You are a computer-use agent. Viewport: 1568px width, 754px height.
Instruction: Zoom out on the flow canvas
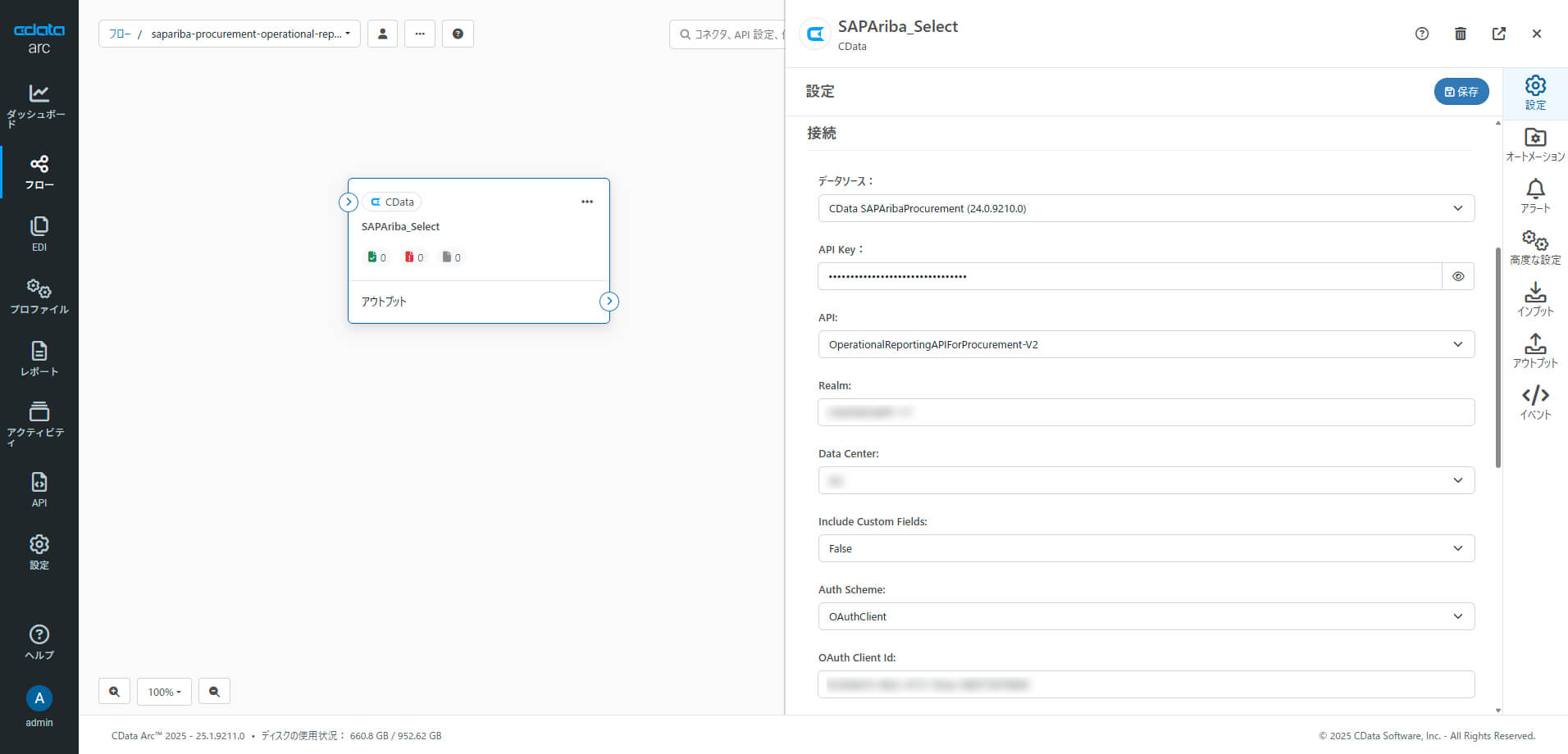(214, 692)
